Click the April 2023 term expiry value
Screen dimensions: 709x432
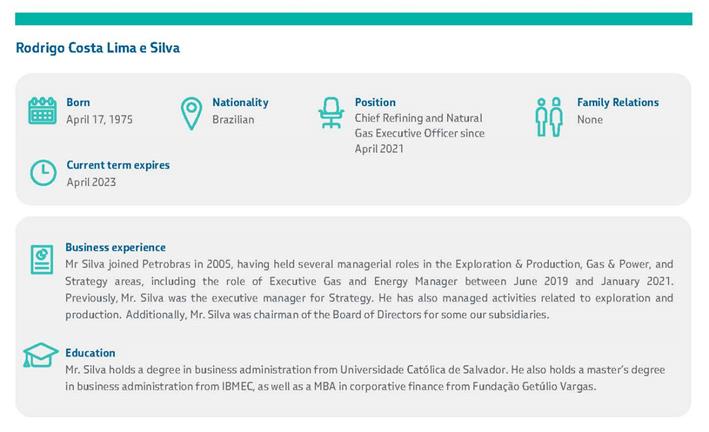[x=92, y=183]
